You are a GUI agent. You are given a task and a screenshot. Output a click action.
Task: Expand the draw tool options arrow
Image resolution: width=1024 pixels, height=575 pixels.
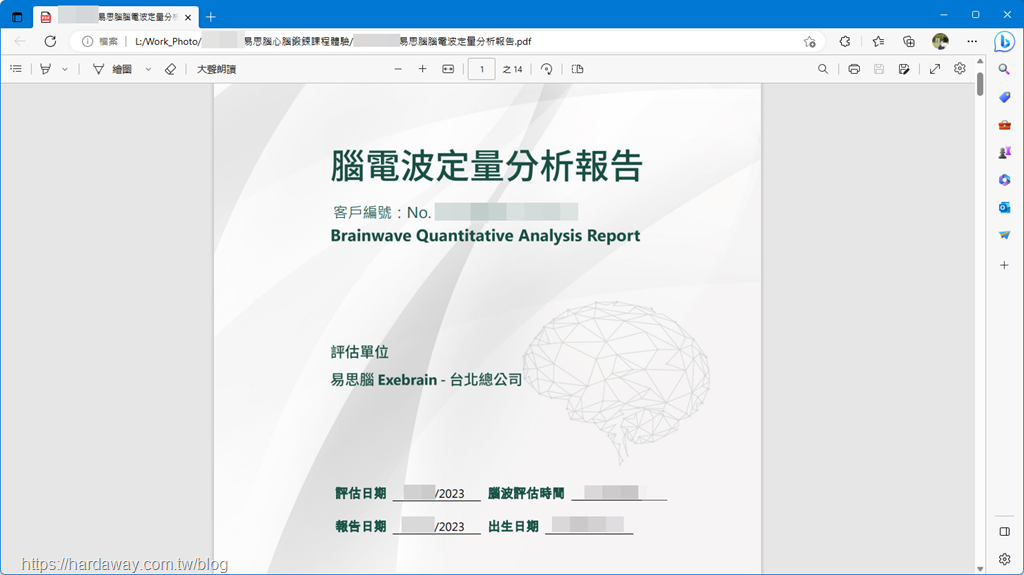pos(148,69)
